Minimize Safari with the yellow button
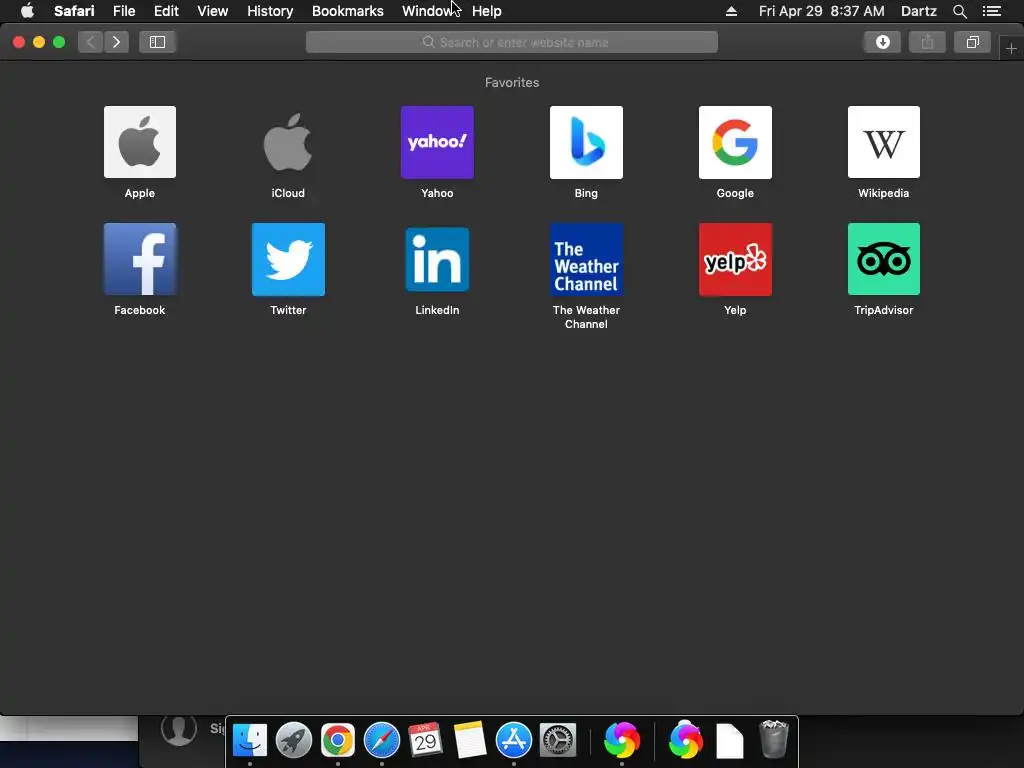The height and width of the screenshot is (768, 1024). tap(39, 42)
